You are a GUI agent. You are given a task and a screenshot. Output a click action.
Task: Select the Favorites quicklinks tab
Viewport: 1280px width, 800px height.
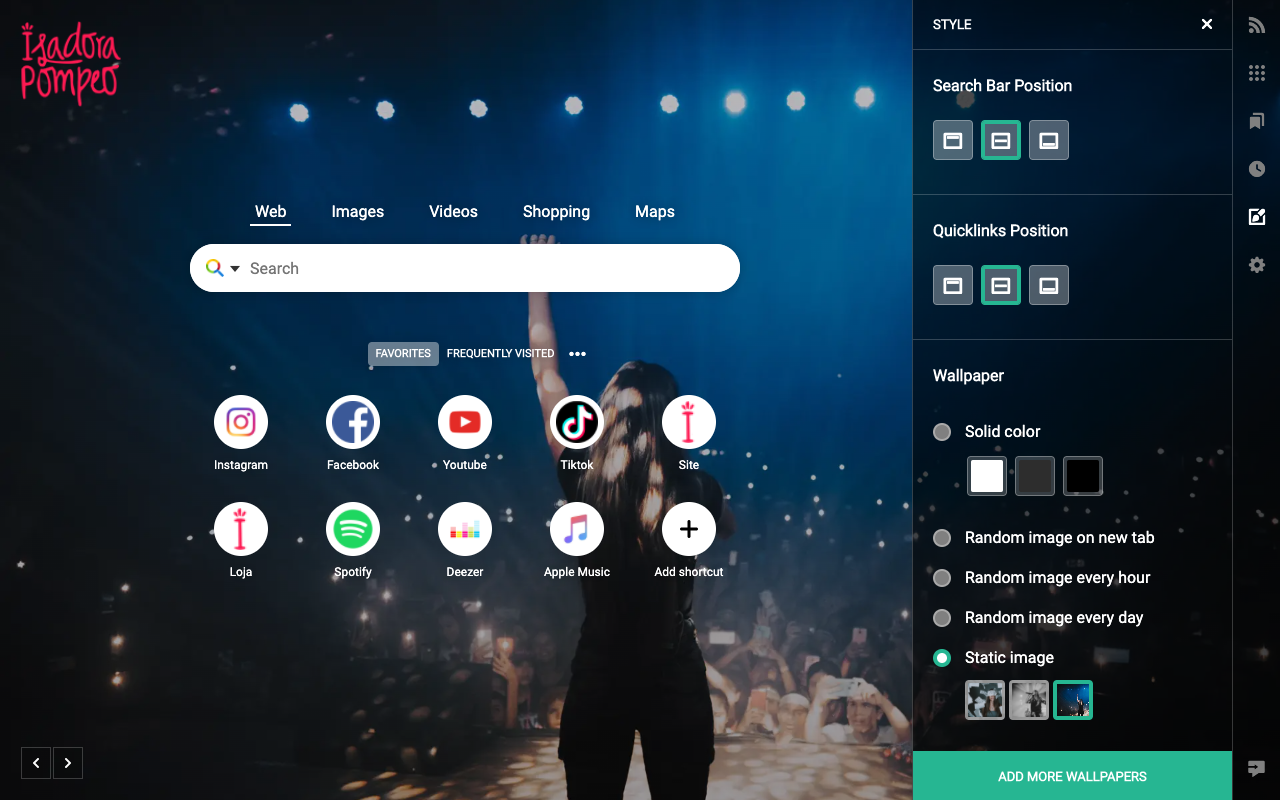click(403, 354)
